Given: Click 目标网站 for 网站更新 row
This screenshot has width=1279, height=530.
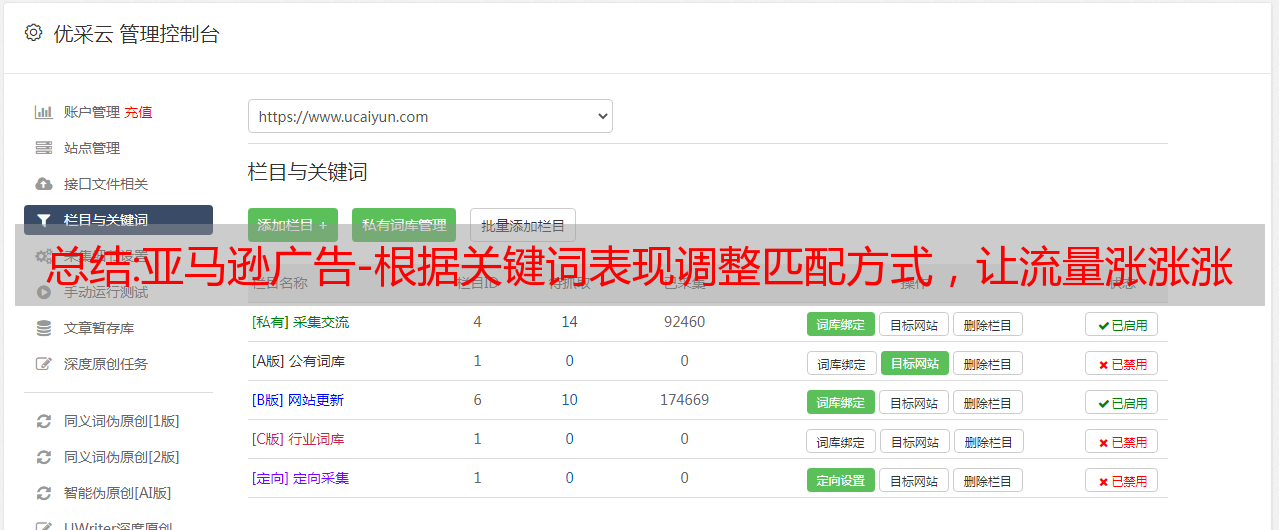Looking at the screenshot, I should pyautogui.click(x=914, y=402).
